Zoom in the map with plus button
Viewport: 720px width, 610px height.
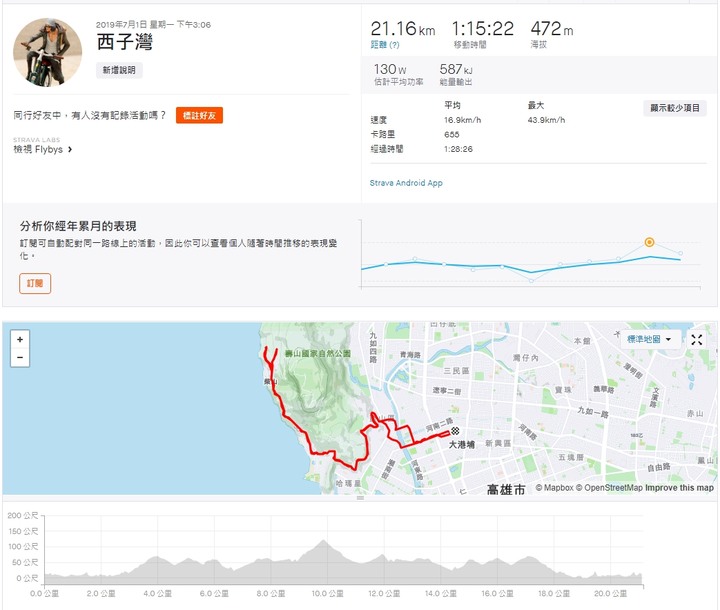(x=20, y=339)
